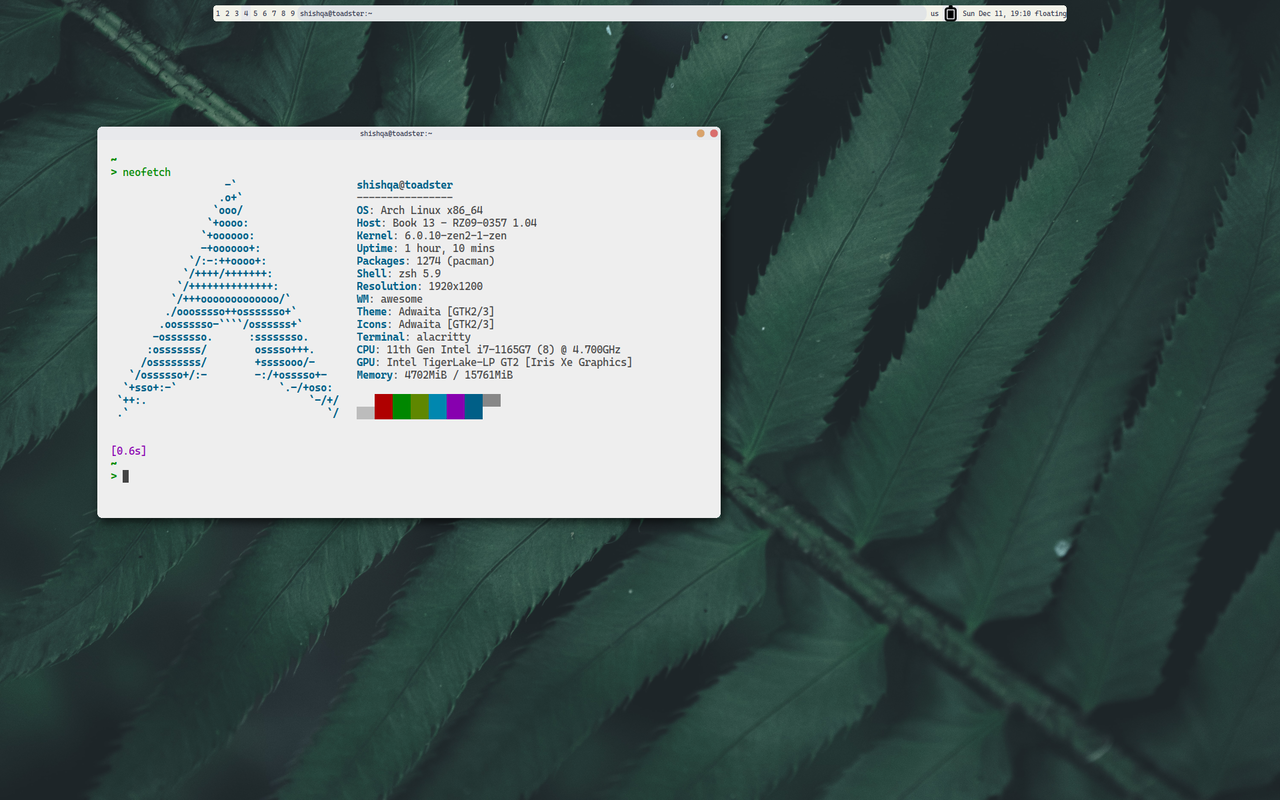
Task: Select workspace tag 4 in the bar
Action: [x=246, y=14]
